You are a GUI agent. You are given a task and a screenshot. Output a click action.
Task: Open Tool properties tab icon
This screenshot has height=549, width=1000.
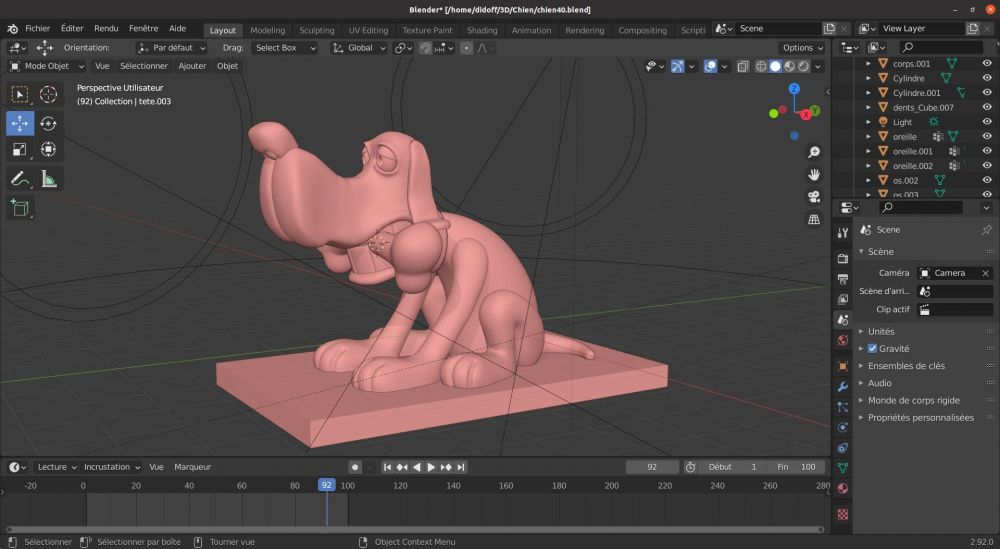pyautogui.click(x=842, y=233)
